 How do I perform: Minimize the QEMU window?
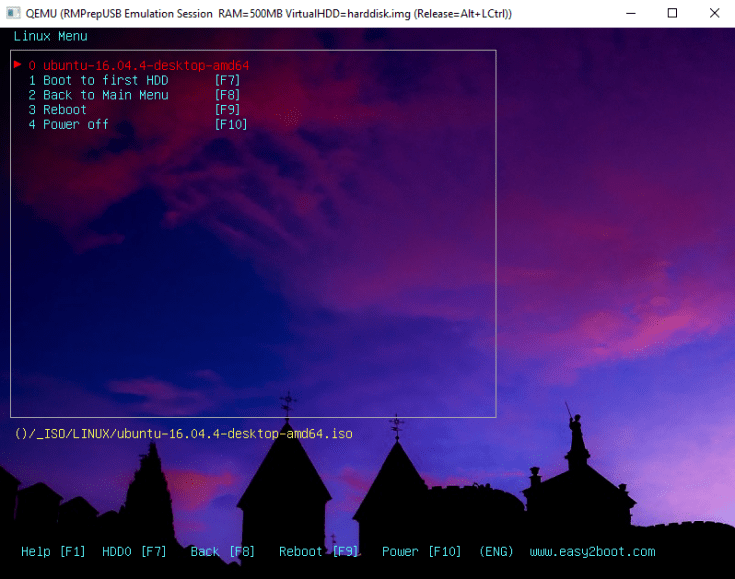click(631, 13)
